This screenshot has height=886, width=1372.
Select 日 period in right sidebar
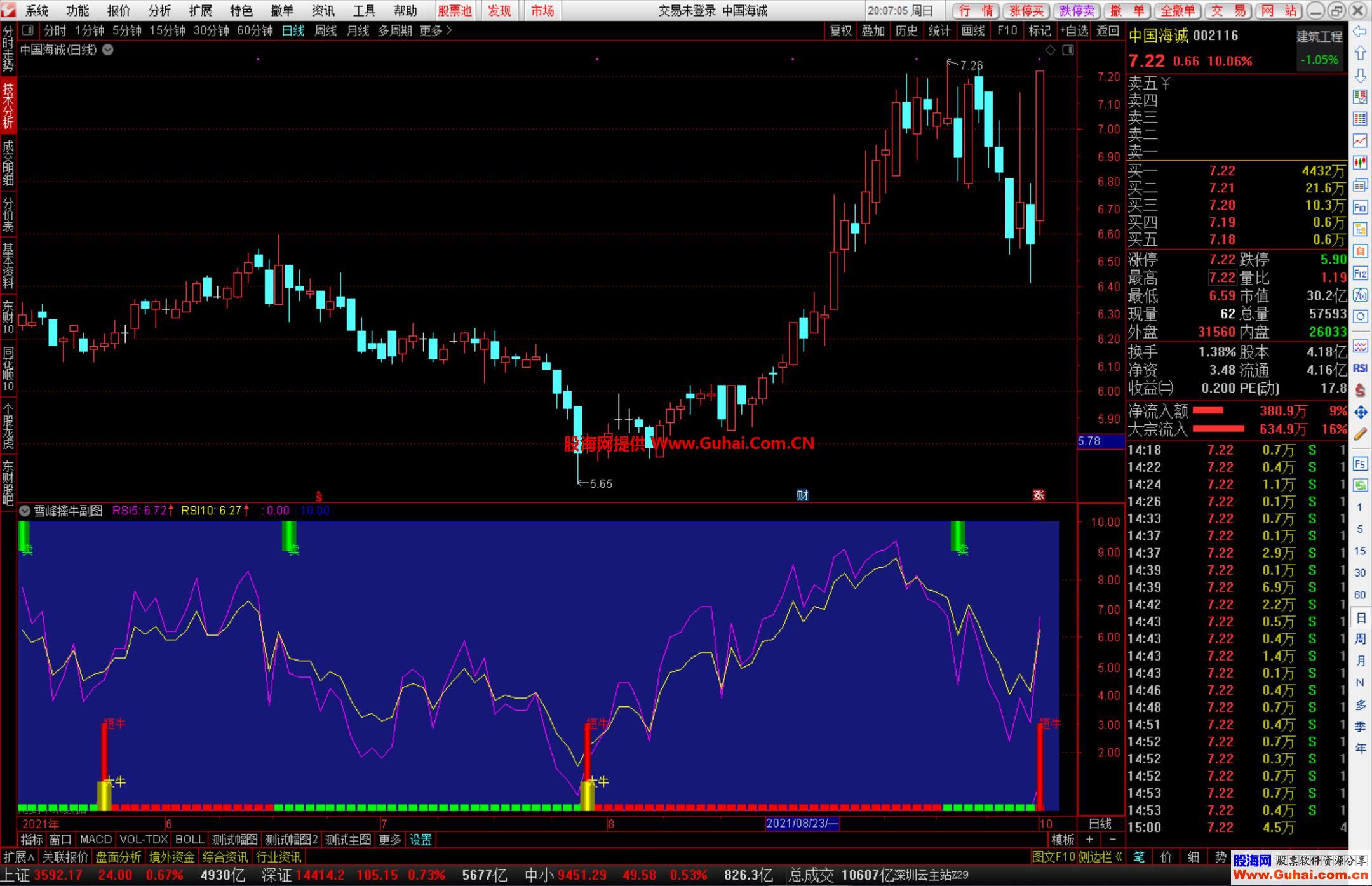tap(1360, 617)
